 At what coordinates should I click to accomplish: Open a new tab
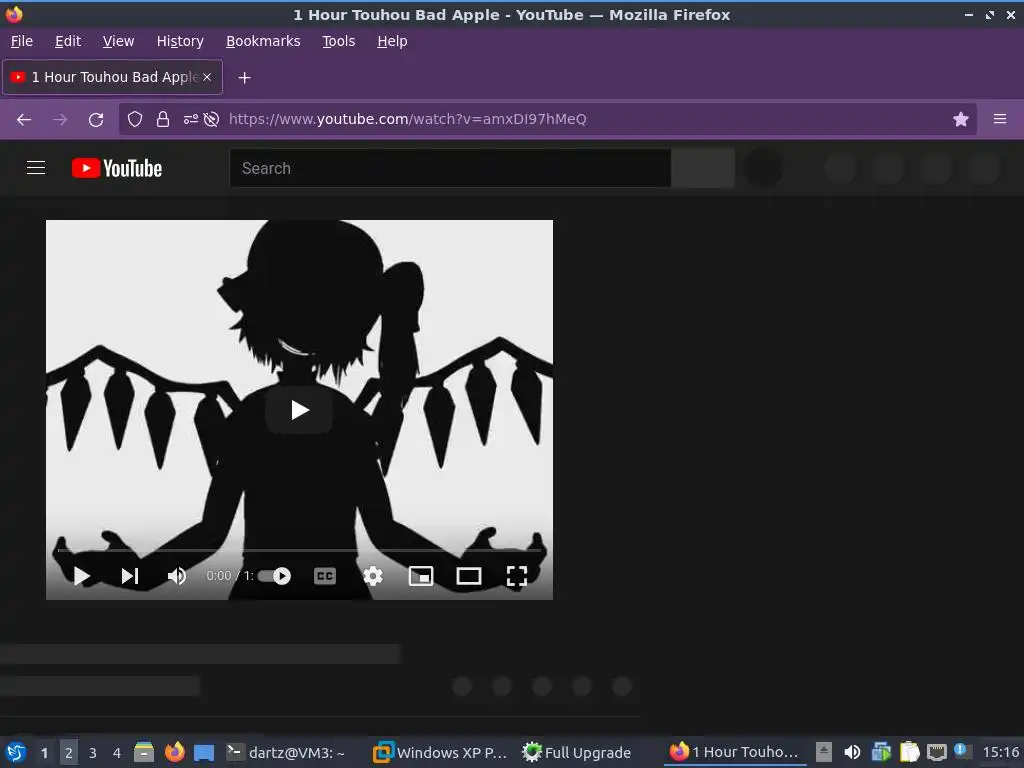244,78
